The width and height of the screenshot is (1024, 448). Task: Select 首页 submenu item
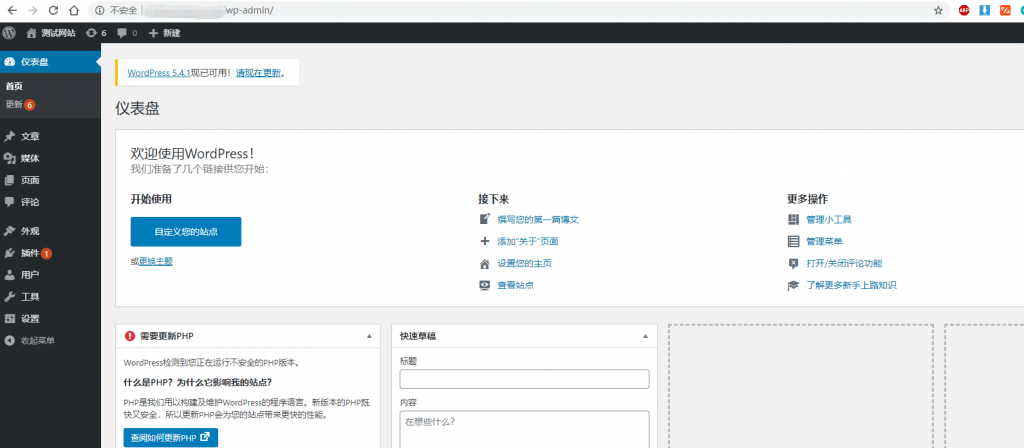point(14,86)
